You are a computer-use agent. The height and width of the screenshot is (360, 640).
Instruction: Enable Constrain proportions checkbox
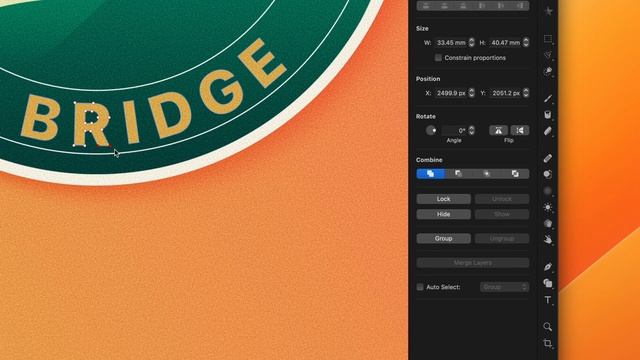(438, 58)
